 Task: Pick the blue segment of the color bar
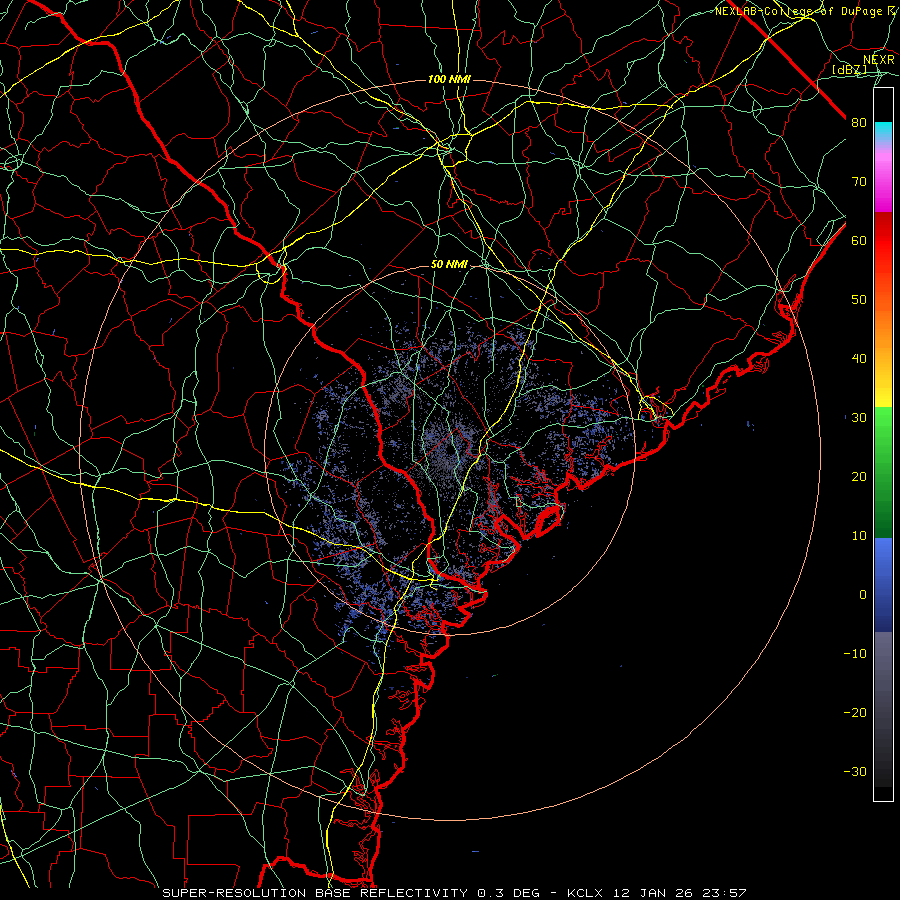tap(883, 585)
